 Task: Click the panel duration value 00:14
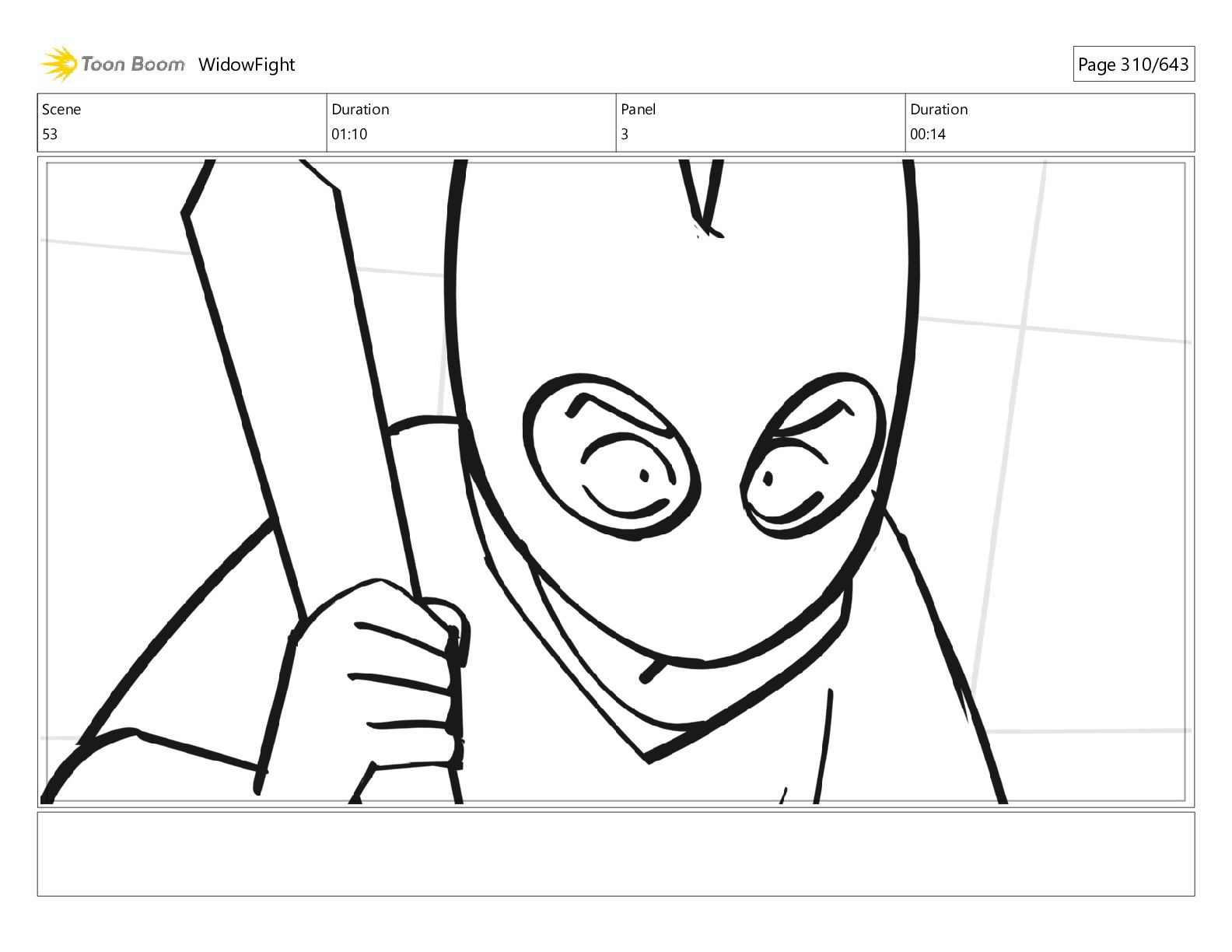coord(928,135)
